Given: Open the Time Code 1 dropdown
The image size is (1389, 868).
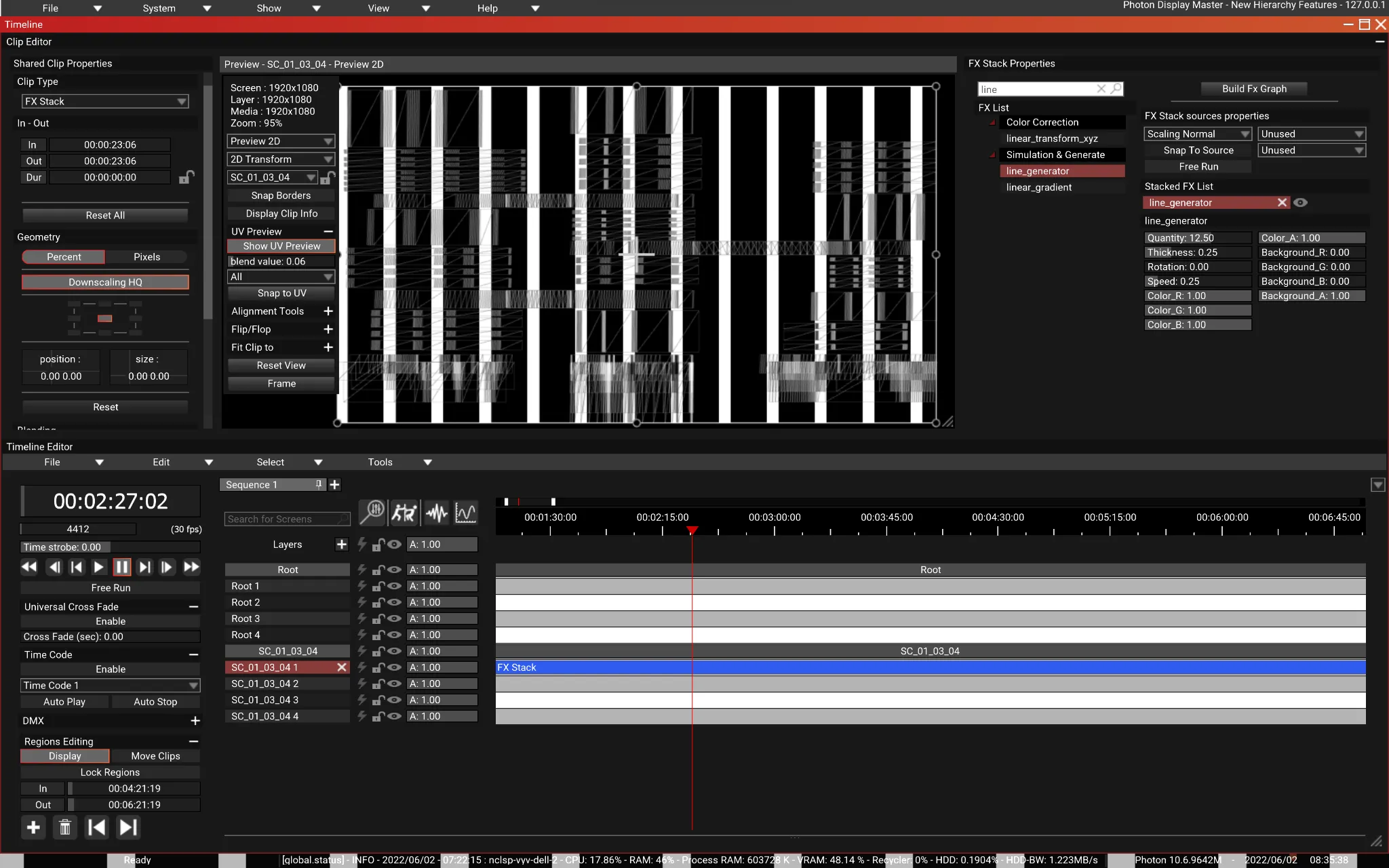Looking at the screenshot, I should tap(111, 686).
